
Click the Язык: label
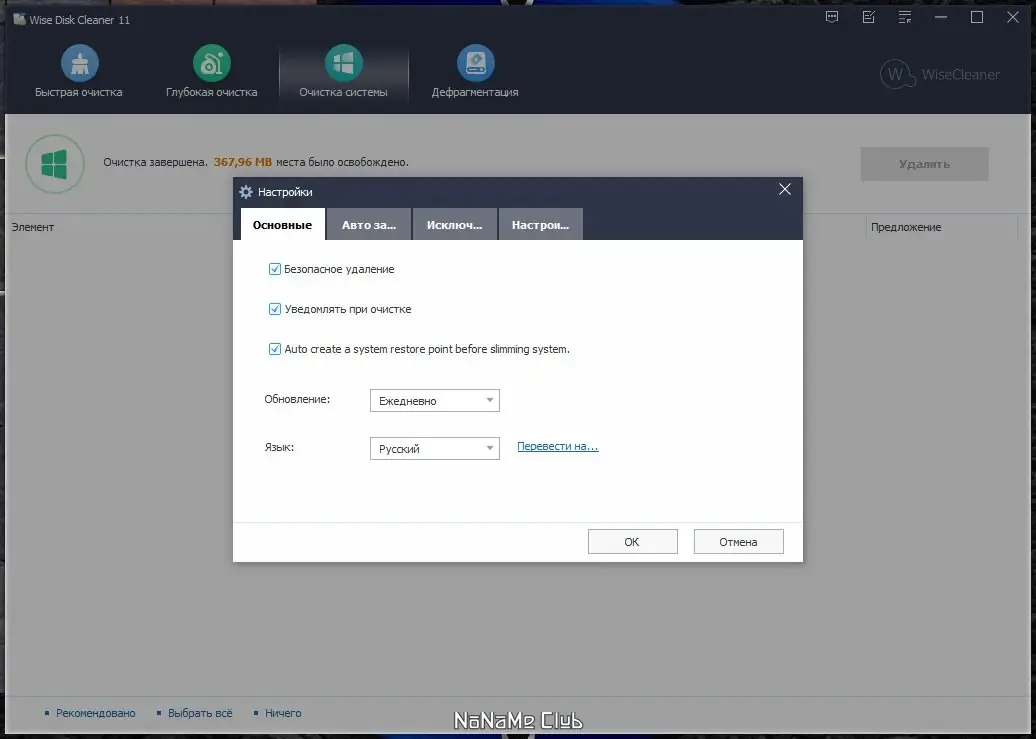(x=279, y=447)
